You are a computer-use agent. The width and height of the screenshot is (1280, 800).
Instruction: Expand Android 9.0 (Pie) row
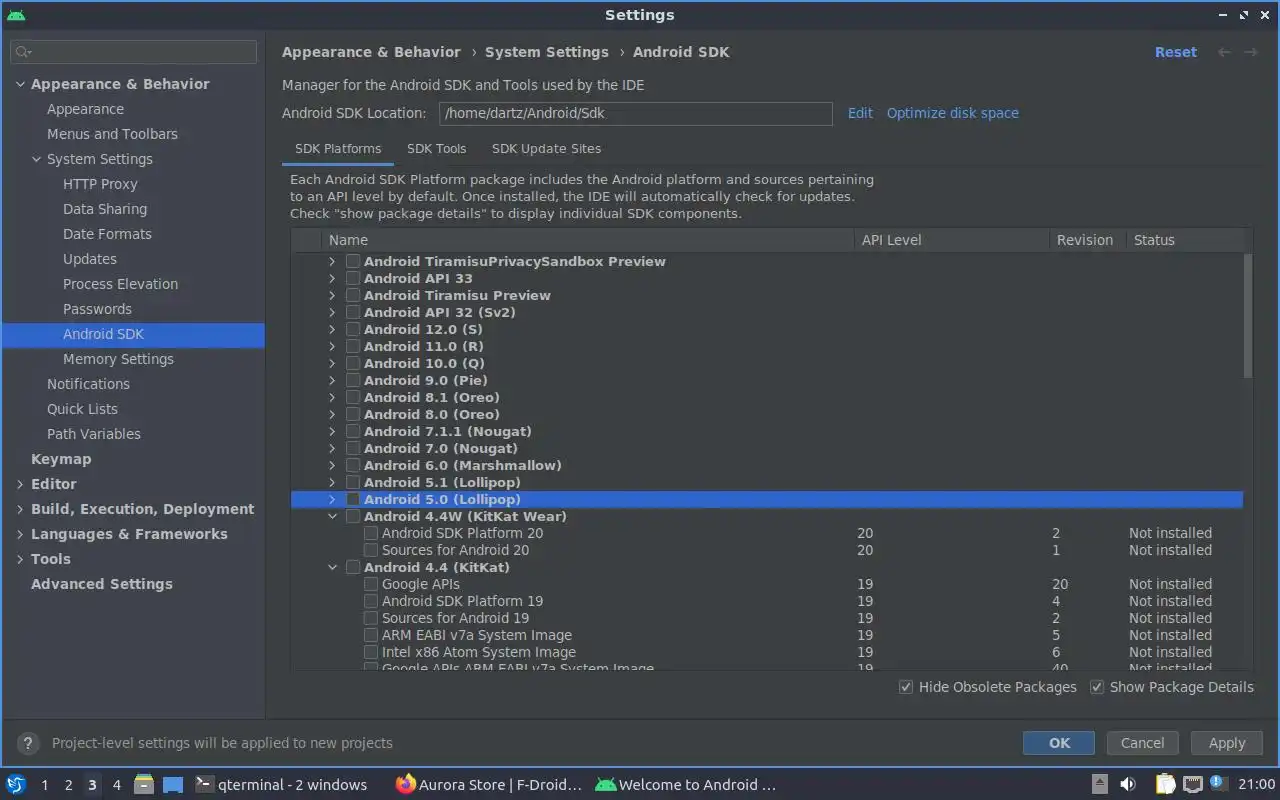332,380
